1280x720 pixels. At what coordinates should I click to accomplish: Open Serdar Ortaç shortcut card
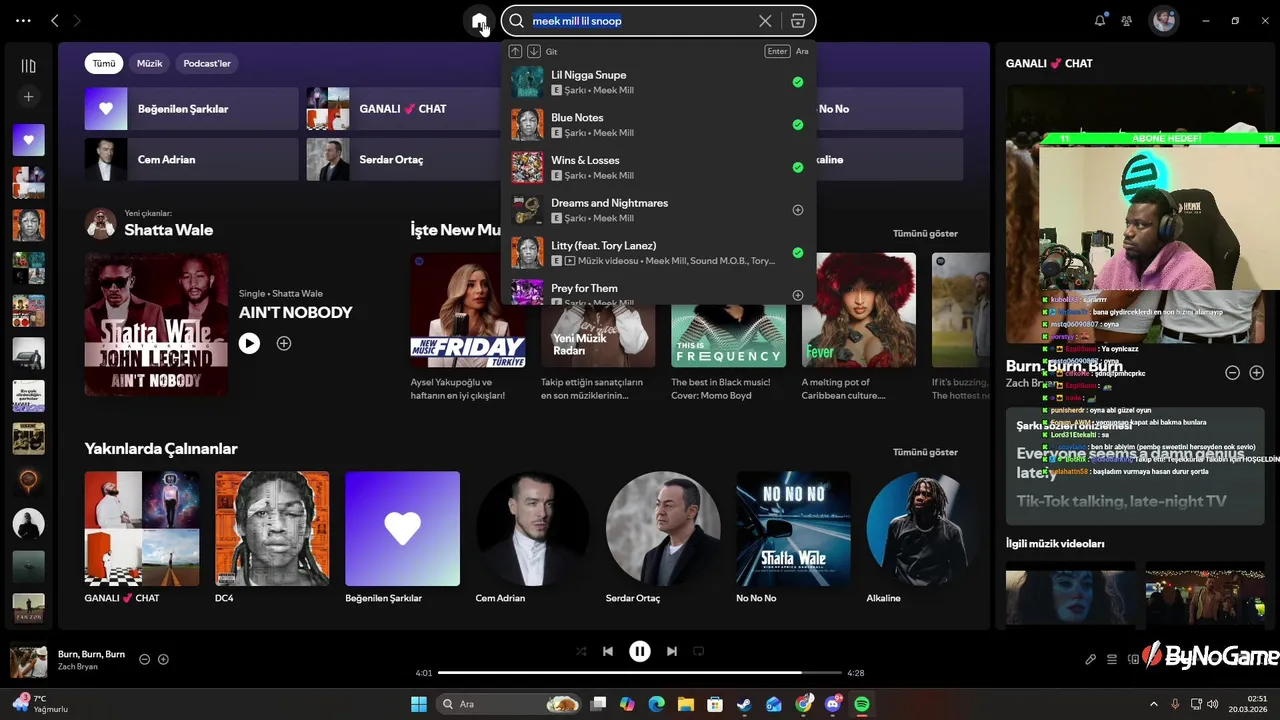tap(405, 160)
